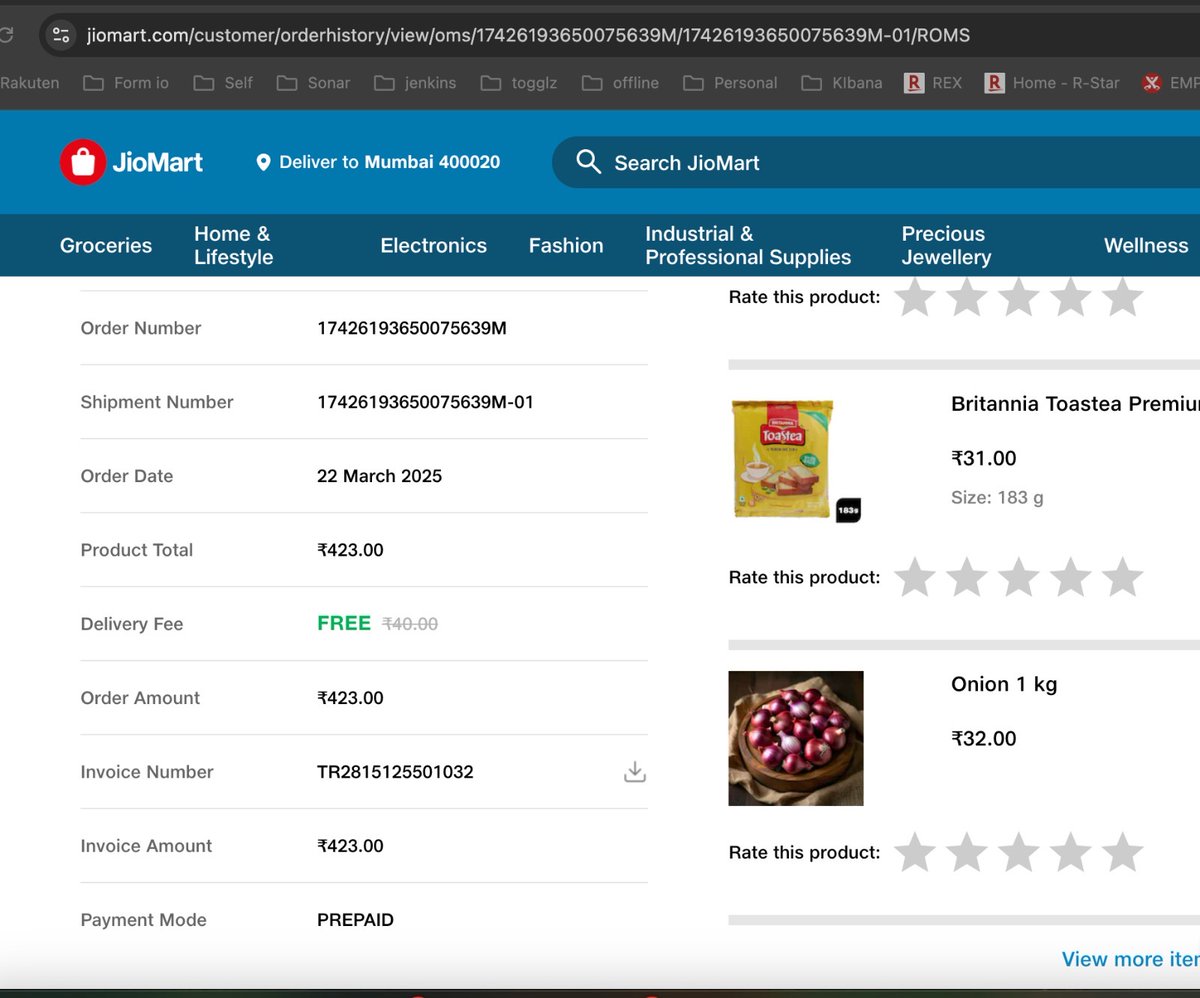Image resolution: width=1200 pixels, height=998 pixels.
Task: Open the Self bookmark folder
Action: pos(223,83)
